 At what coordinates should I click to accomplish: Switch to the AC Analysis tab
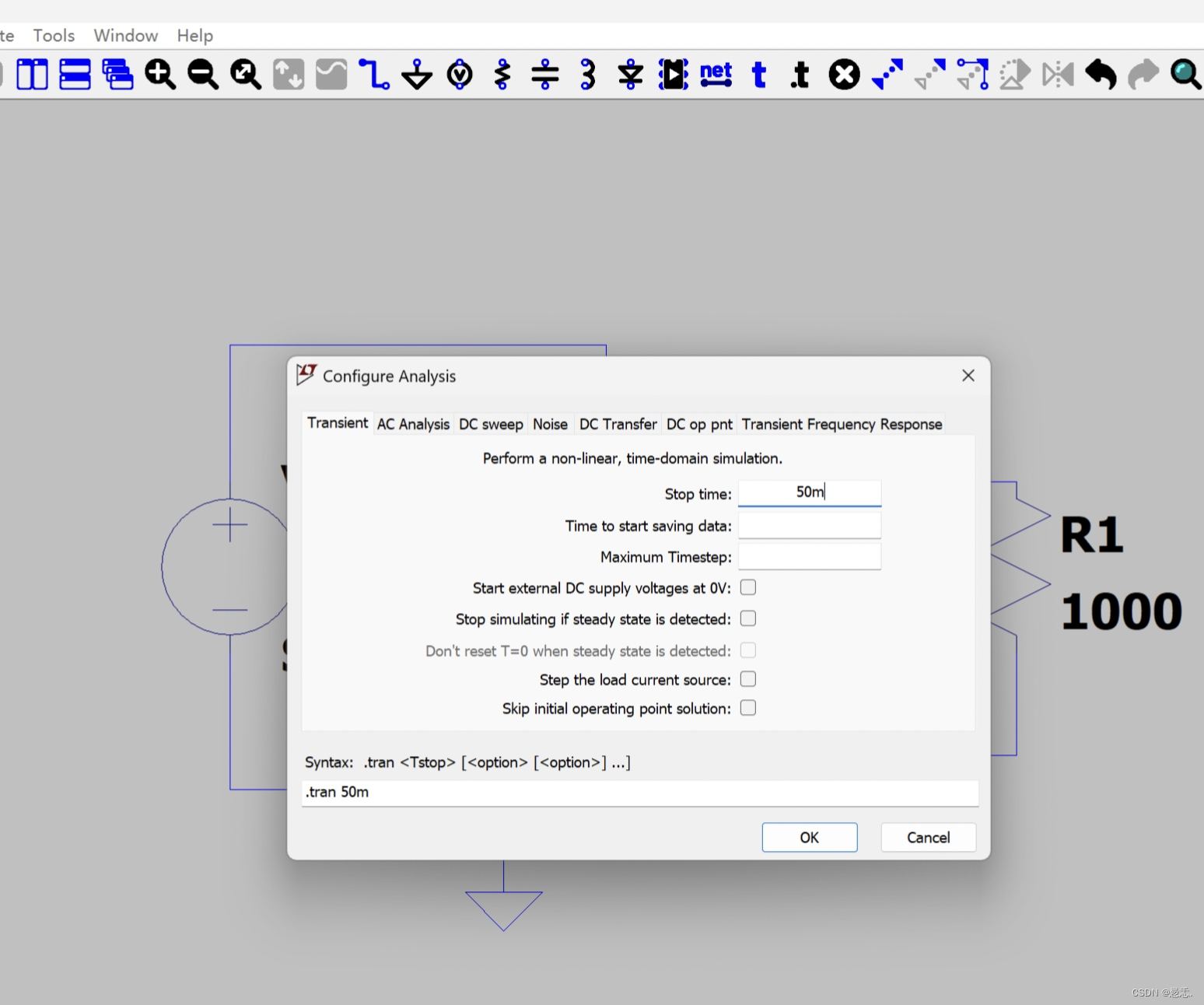click(413, 424)
